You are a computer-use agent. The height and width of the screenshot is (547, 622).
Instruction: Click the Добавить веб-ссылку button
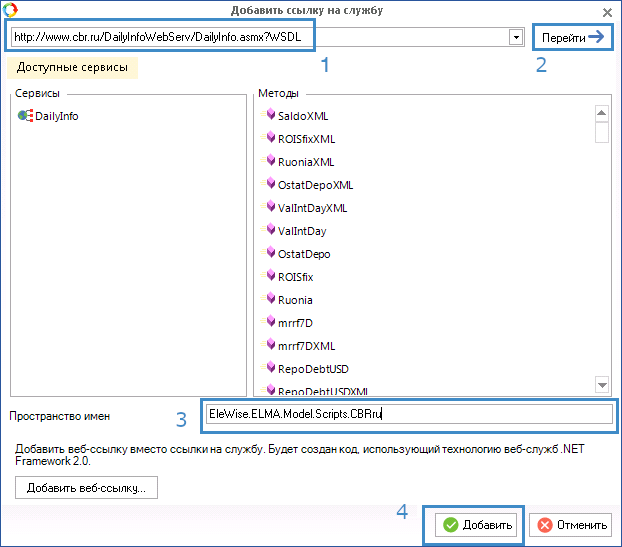pyautogui.click(x=86, y=488)
